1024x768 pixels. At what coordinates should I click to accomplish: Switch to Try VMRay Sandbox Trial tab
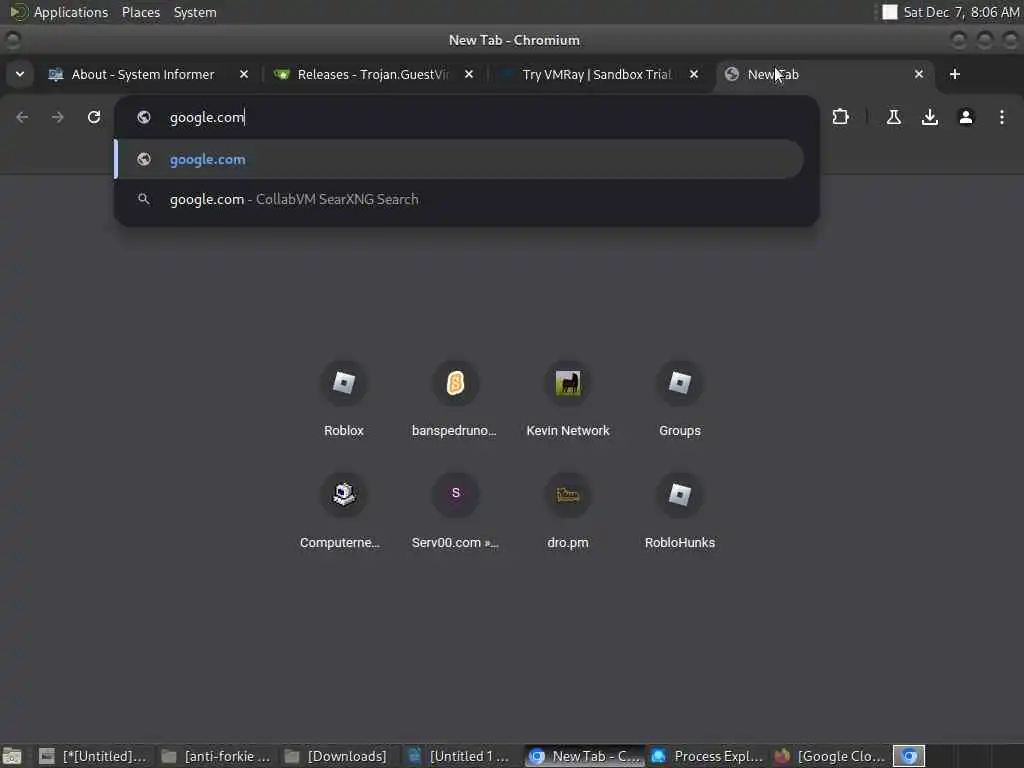coord(598,74)
